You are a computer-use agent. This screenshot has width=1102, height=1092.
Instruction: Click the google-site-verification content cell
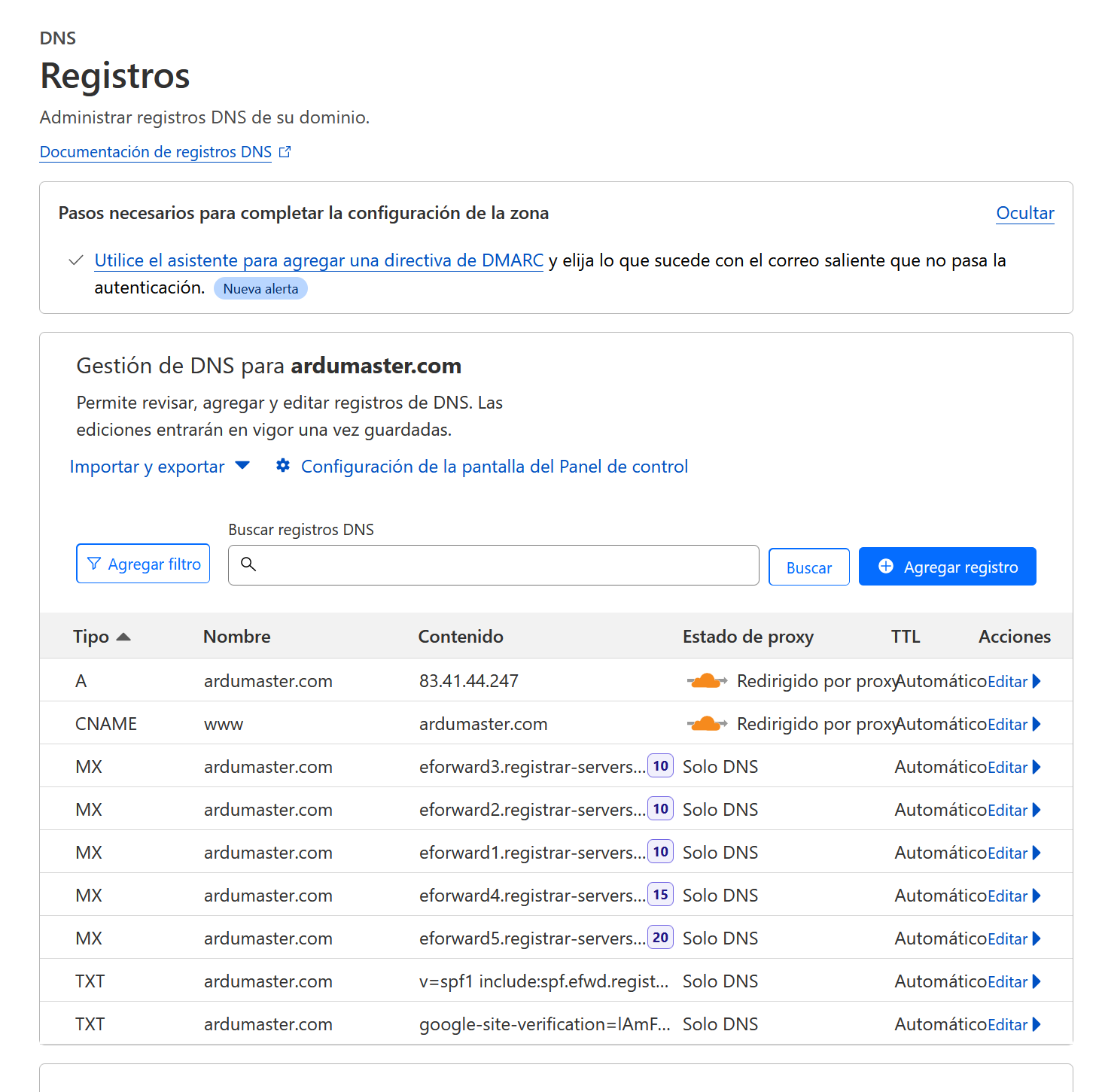click(544, 1024)
